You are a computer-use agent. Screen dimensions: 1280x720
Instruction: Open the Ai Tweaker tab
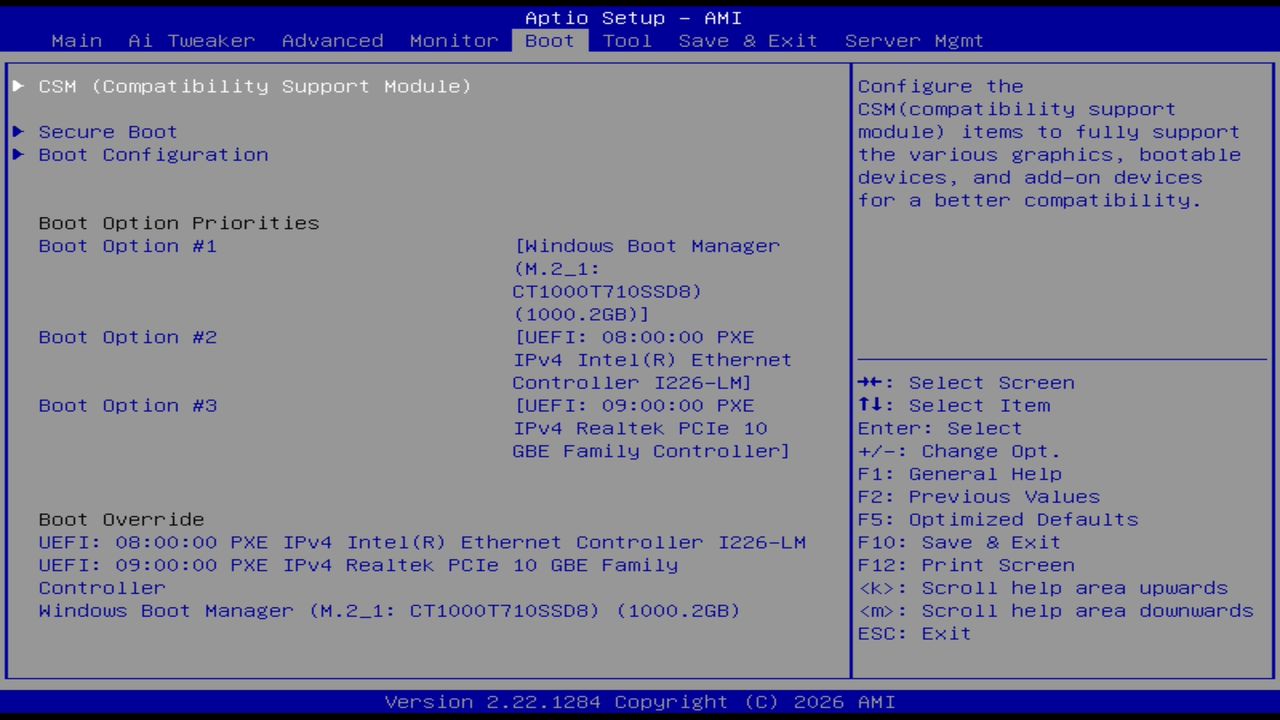(x=192, y=41)
